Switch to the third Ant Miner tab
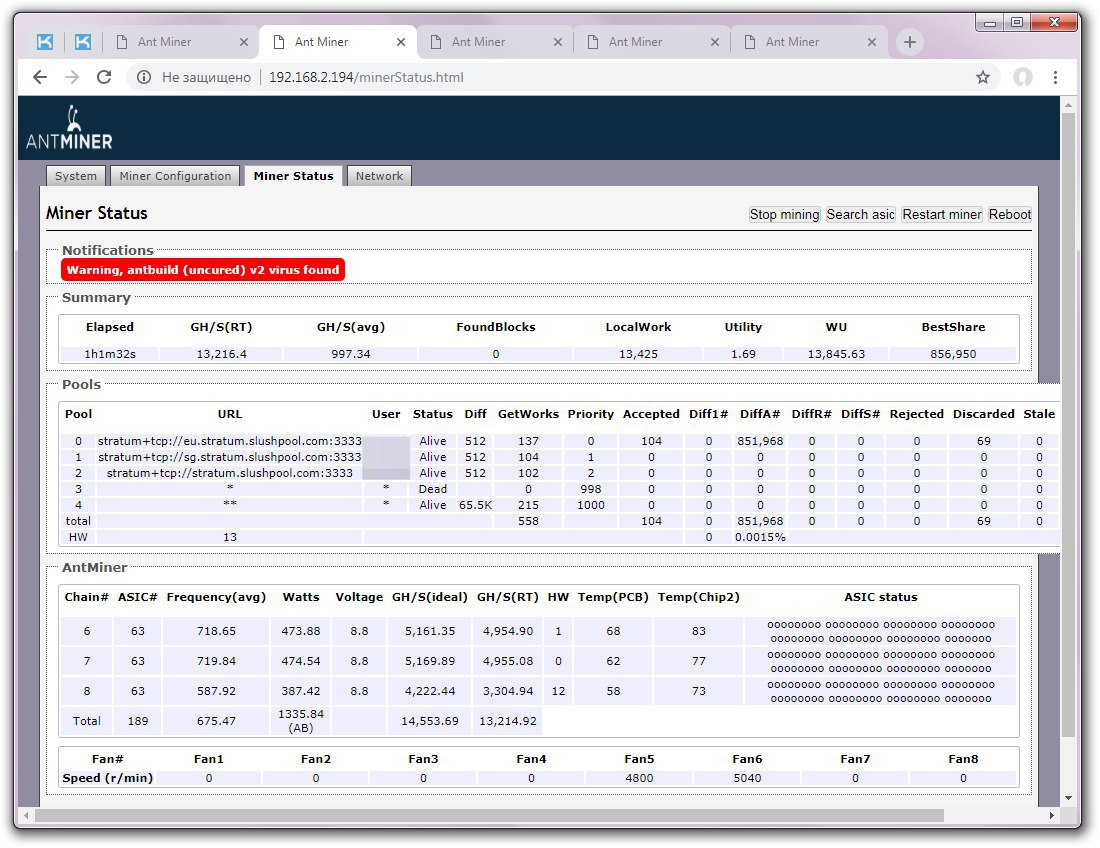This screenshot has width=1100, height=848. [x=495, y=42]
